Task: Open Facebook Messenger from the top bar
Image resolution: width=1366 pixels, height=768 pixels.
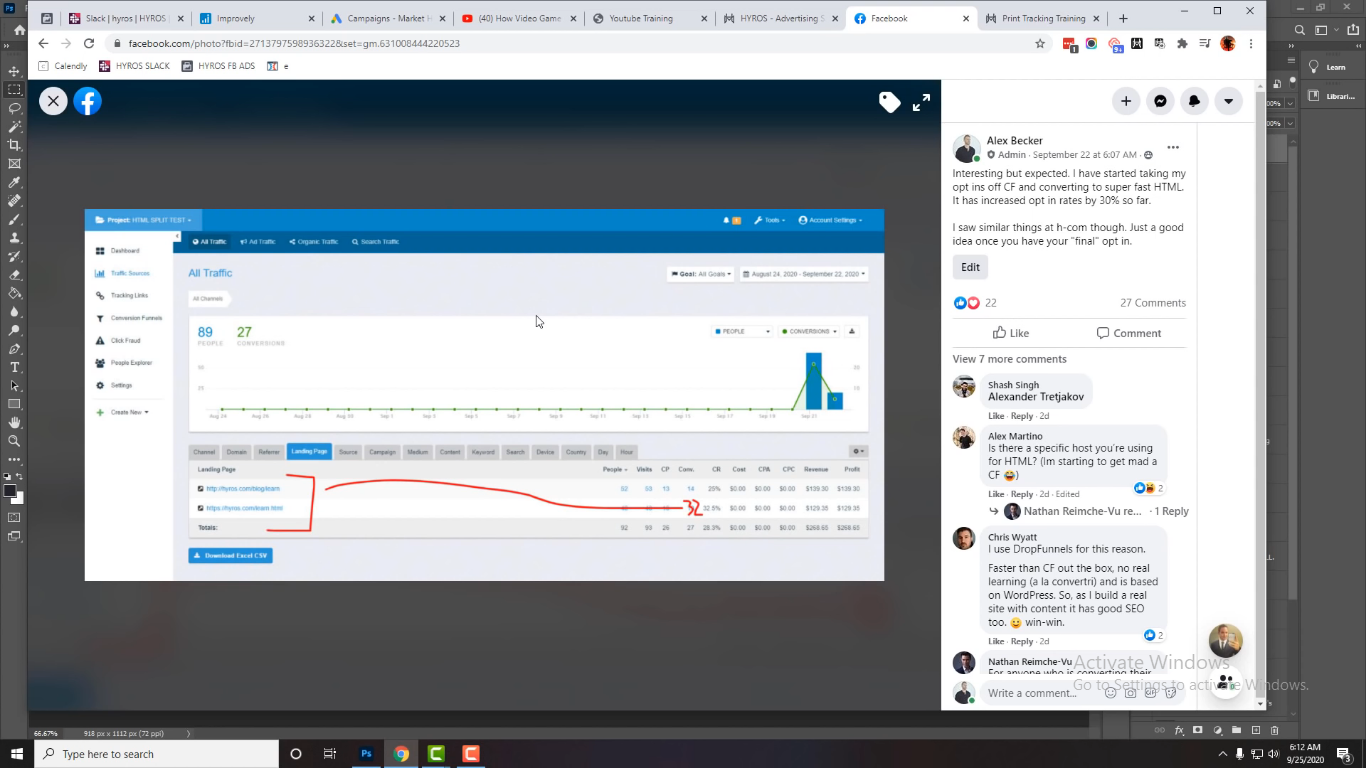Action: pos(1160,101)
